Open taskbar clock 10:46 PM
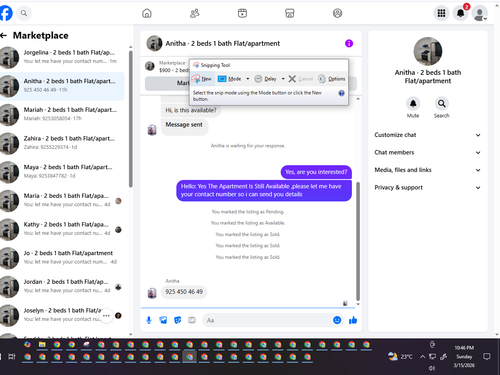Viewport: 500px width, 375px height. [464, 357]
